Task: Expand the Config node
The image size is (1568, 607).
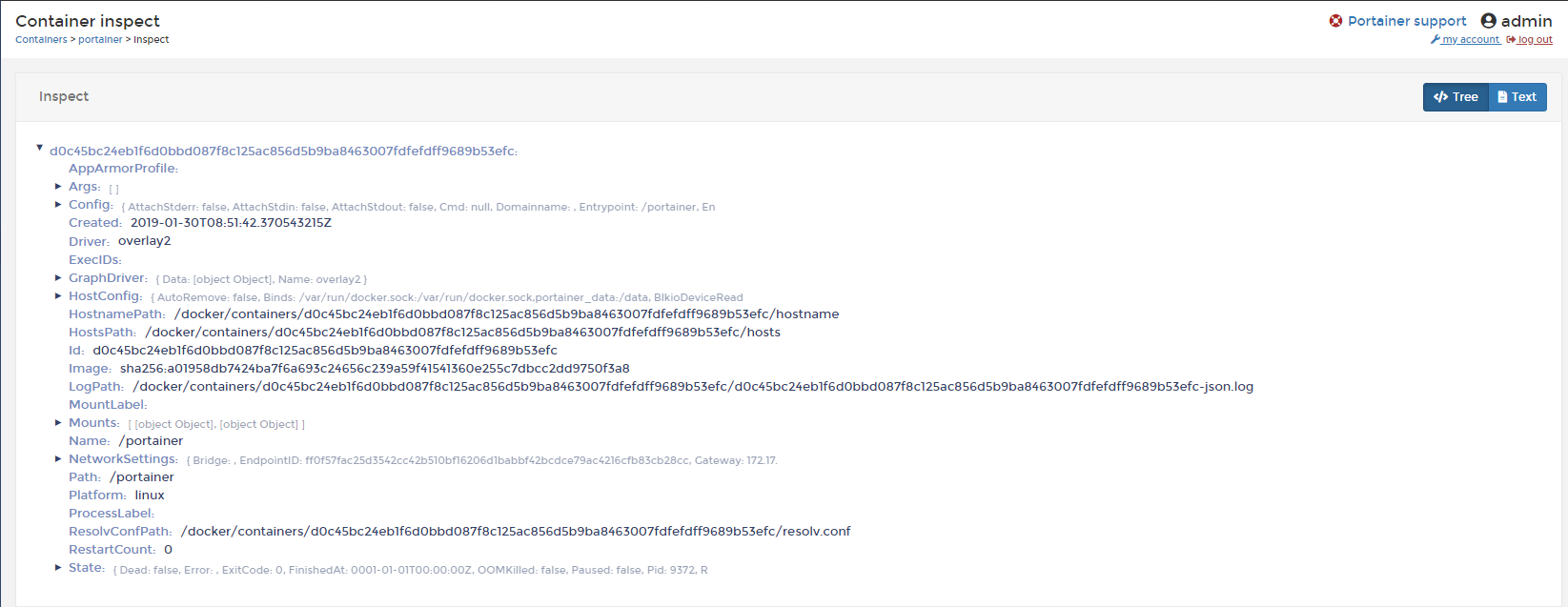Action: (58, 205)
